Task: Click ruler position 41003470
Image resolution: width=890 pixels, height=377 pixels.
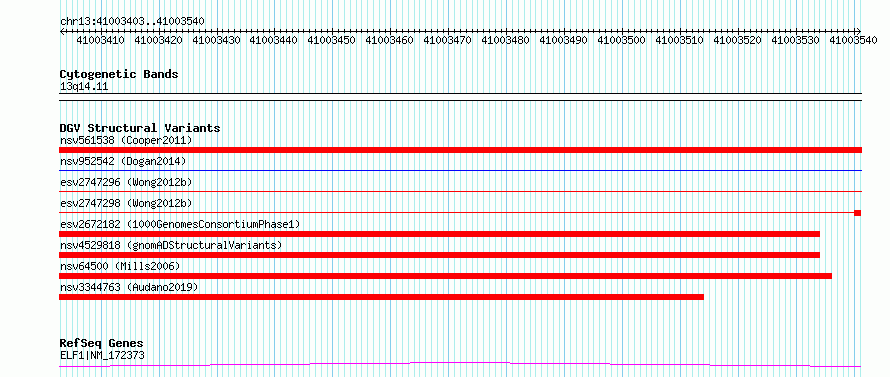Action: [447, 40]
